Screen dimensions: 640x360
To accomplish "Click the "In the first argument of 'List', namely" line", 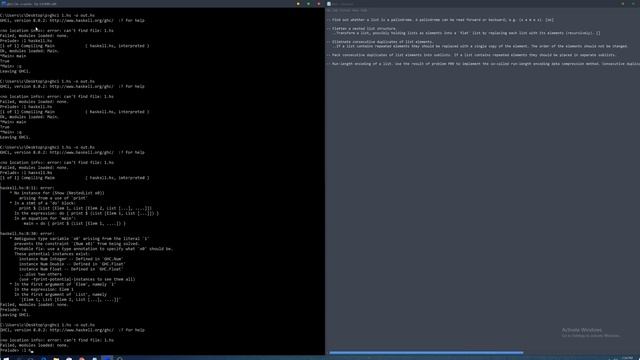I will pyautogui.click(x=60, y=294).
